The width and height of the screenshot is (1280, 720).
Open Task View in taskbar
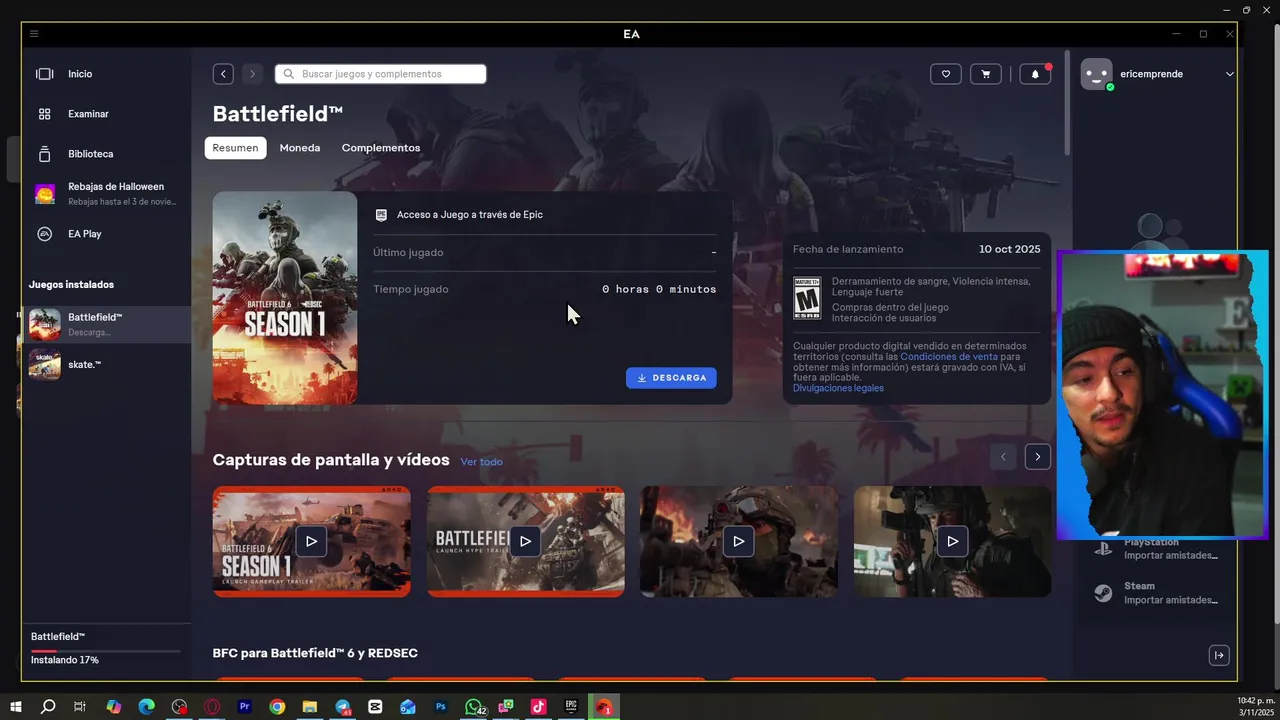point(80,707)
